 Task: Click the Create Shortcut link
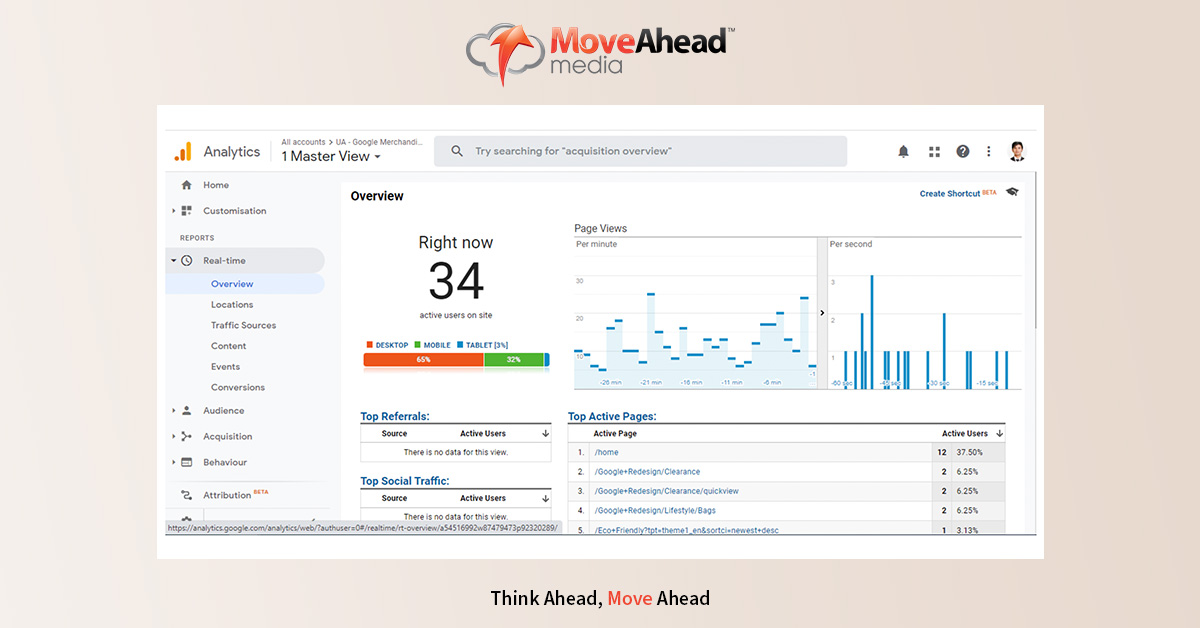point(950,193)
